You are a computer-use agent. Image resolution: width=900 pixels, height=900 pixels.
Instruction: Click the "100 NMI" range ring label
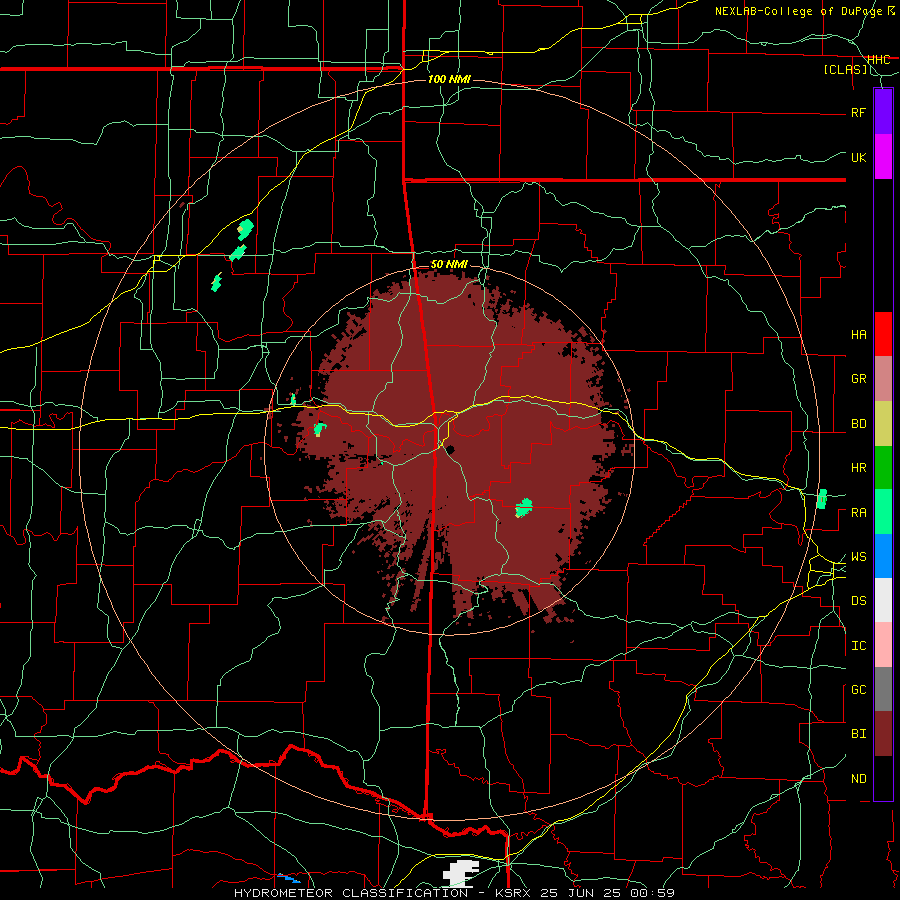coord(449,79)
